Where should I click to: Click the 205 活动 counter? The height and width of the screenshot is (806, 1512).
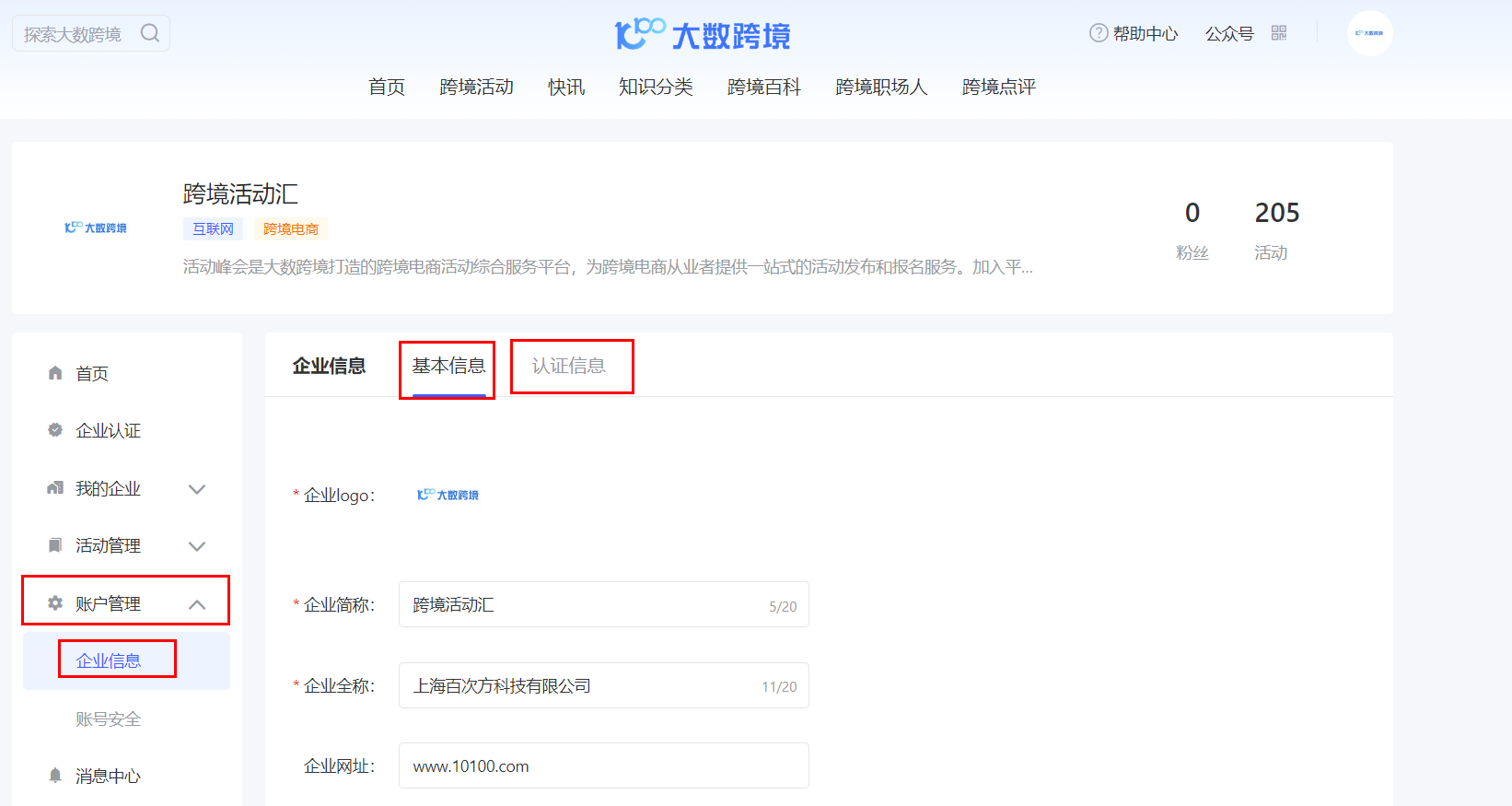point(1276,230)
